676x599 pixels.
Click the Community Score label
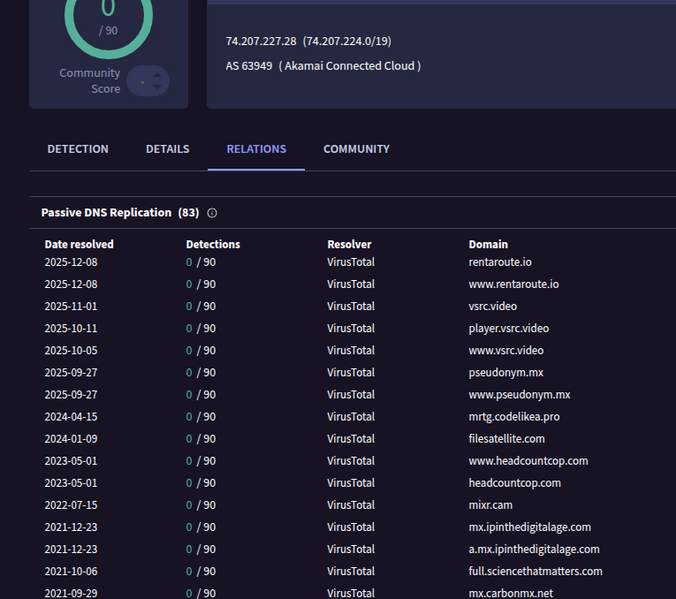(90, 81)
